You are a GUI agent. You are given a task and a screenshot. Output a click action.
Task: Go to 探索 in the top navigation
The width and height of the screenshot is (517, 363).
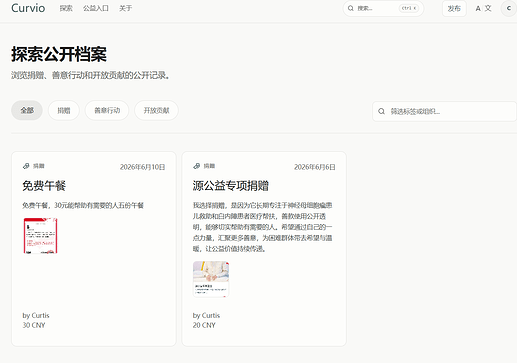click(x=66, y=8)
